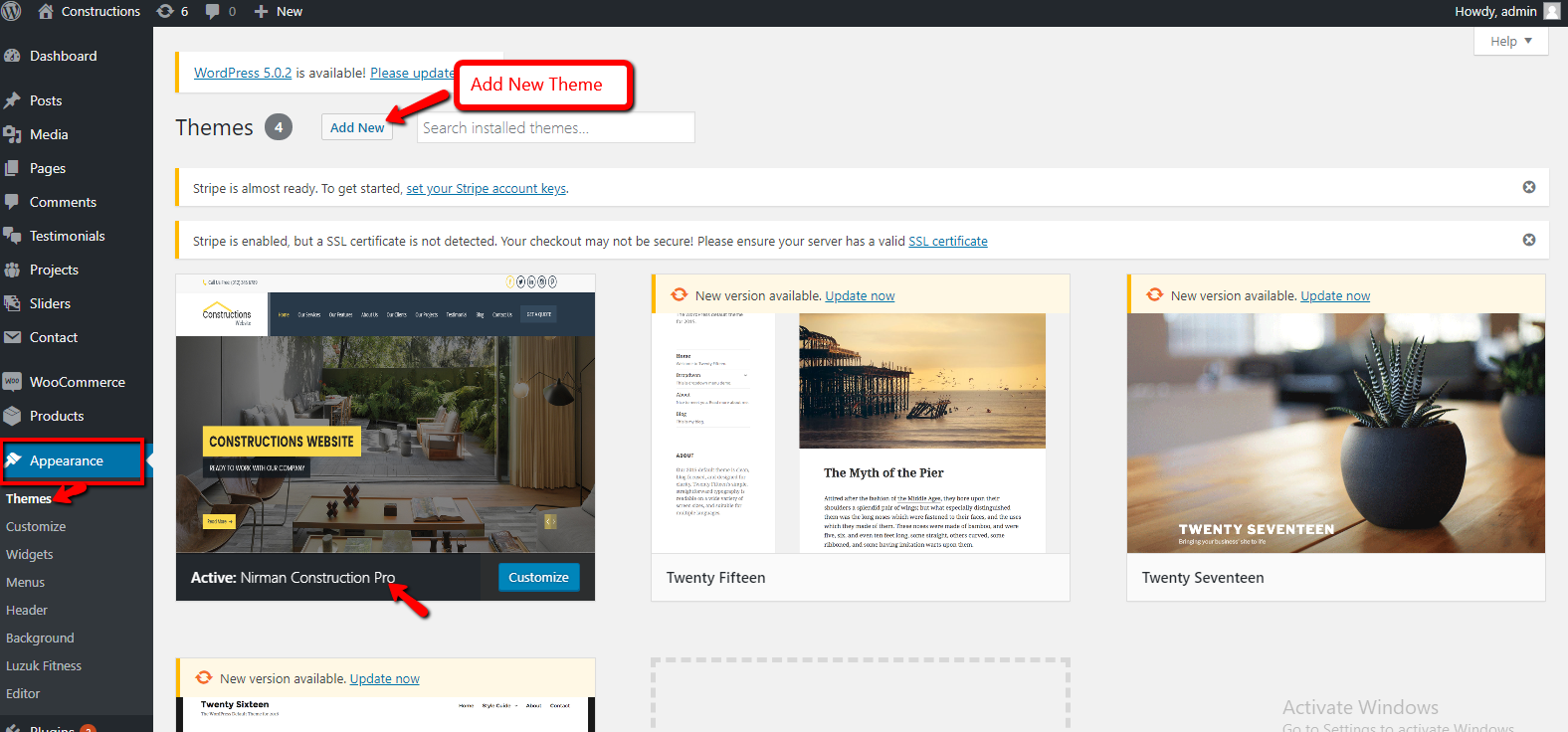1568x732 pixels.
Task: Click the Add New theme button
Action: pyautogui.click(x=357, y=127)
